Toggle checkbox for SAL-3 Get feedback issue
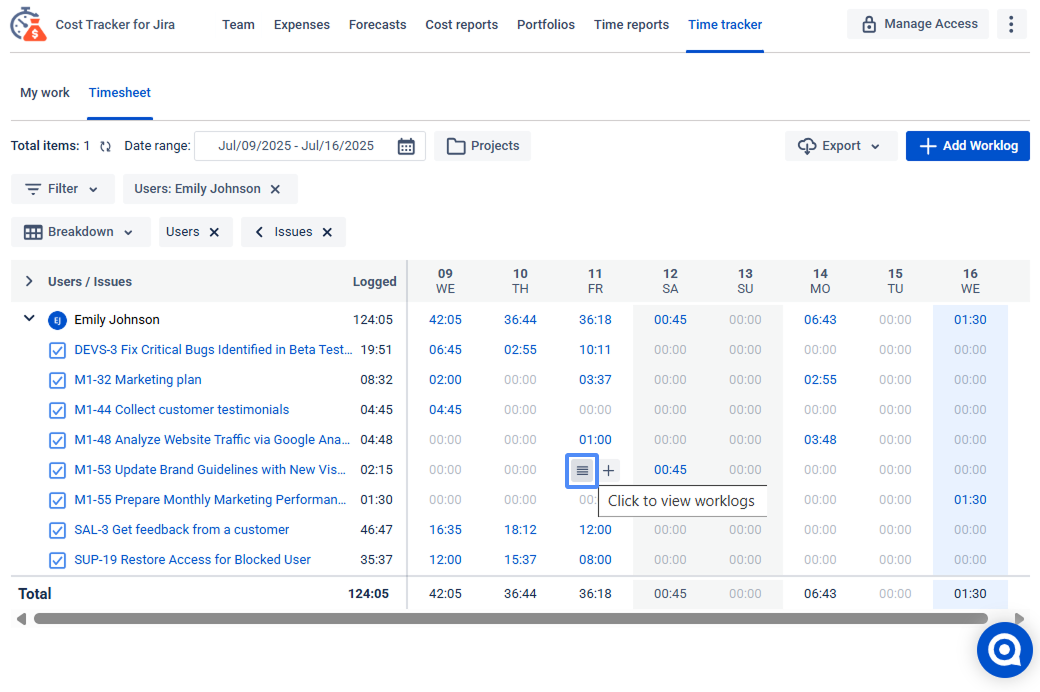The height and width of the screenshot is (692, 1040). pos(58,530)
